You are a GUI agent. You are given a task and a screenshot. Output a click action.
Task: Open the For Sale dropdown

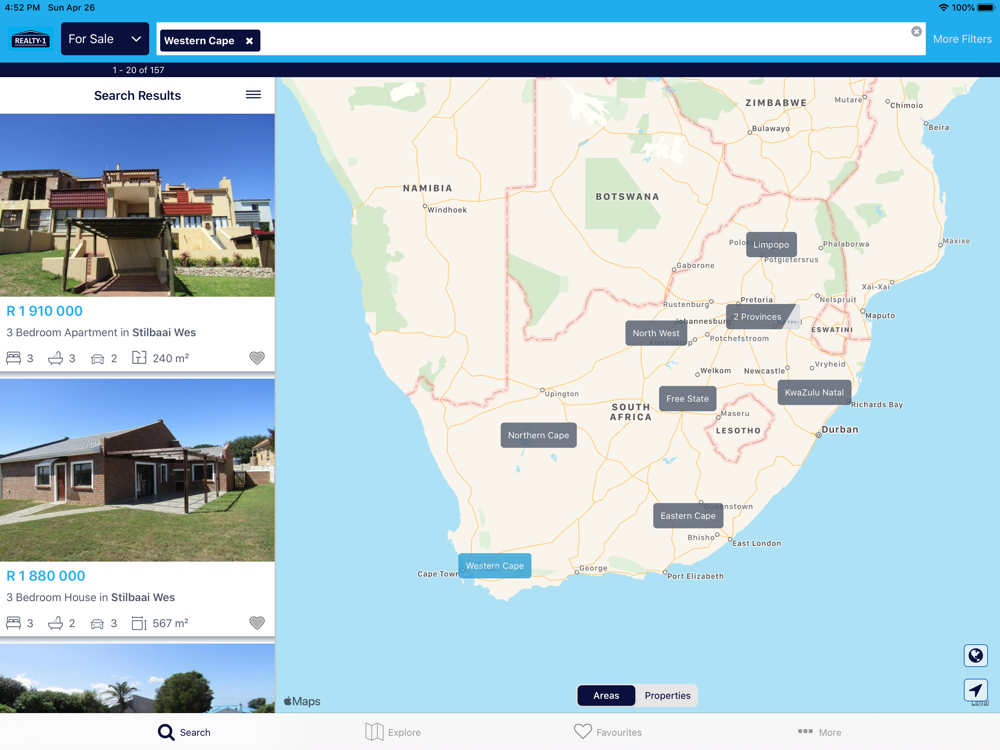pyautogui.click(x=105, y=39)
